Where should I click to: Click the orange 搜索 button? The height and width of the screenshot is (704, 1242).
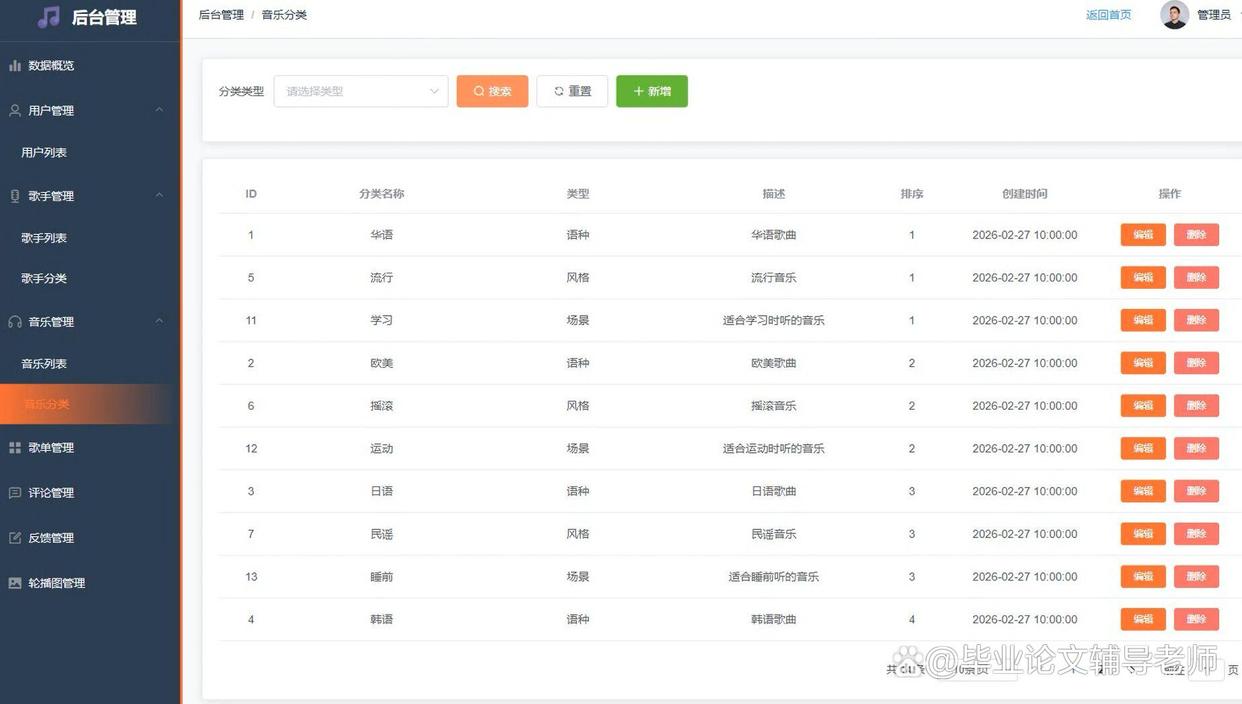point(492,91)
